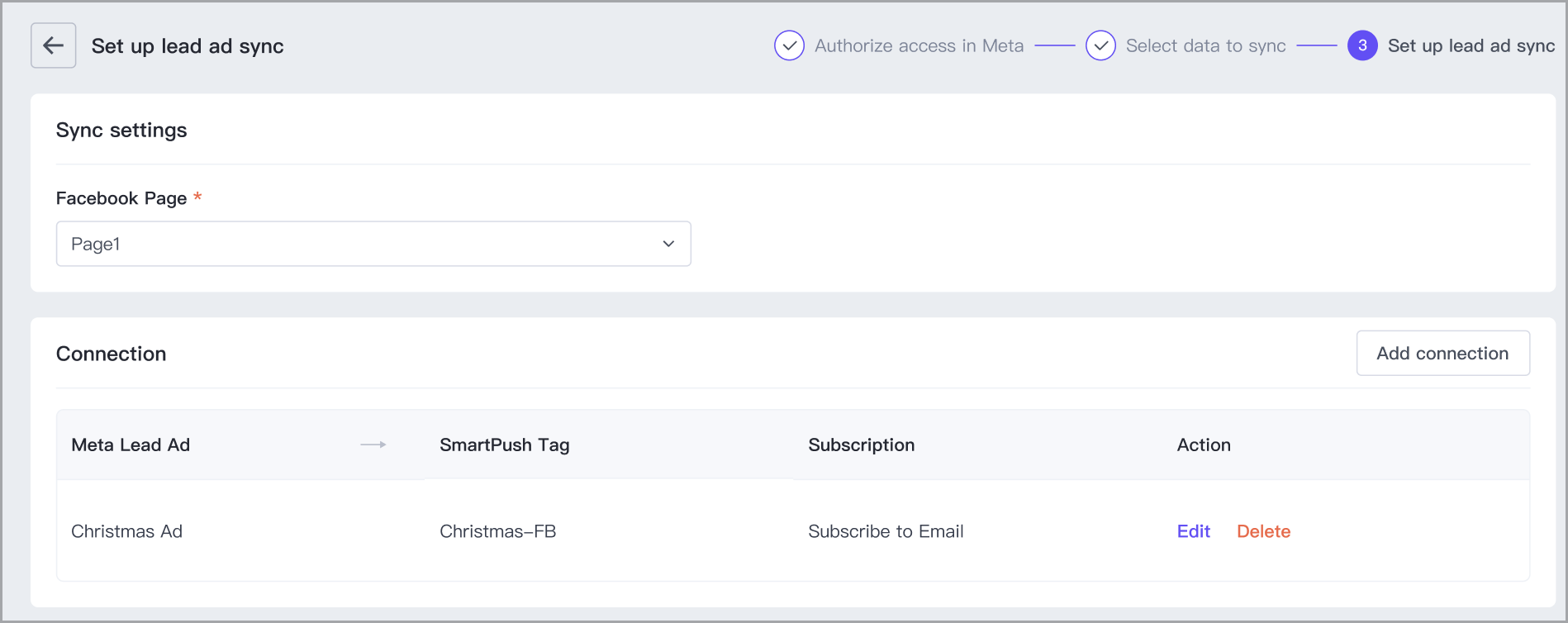Image resolution: width=1568 pixels, height=623 pixels.
Task: Click the Authorize access checkmark circle
Action: (789, 45)
